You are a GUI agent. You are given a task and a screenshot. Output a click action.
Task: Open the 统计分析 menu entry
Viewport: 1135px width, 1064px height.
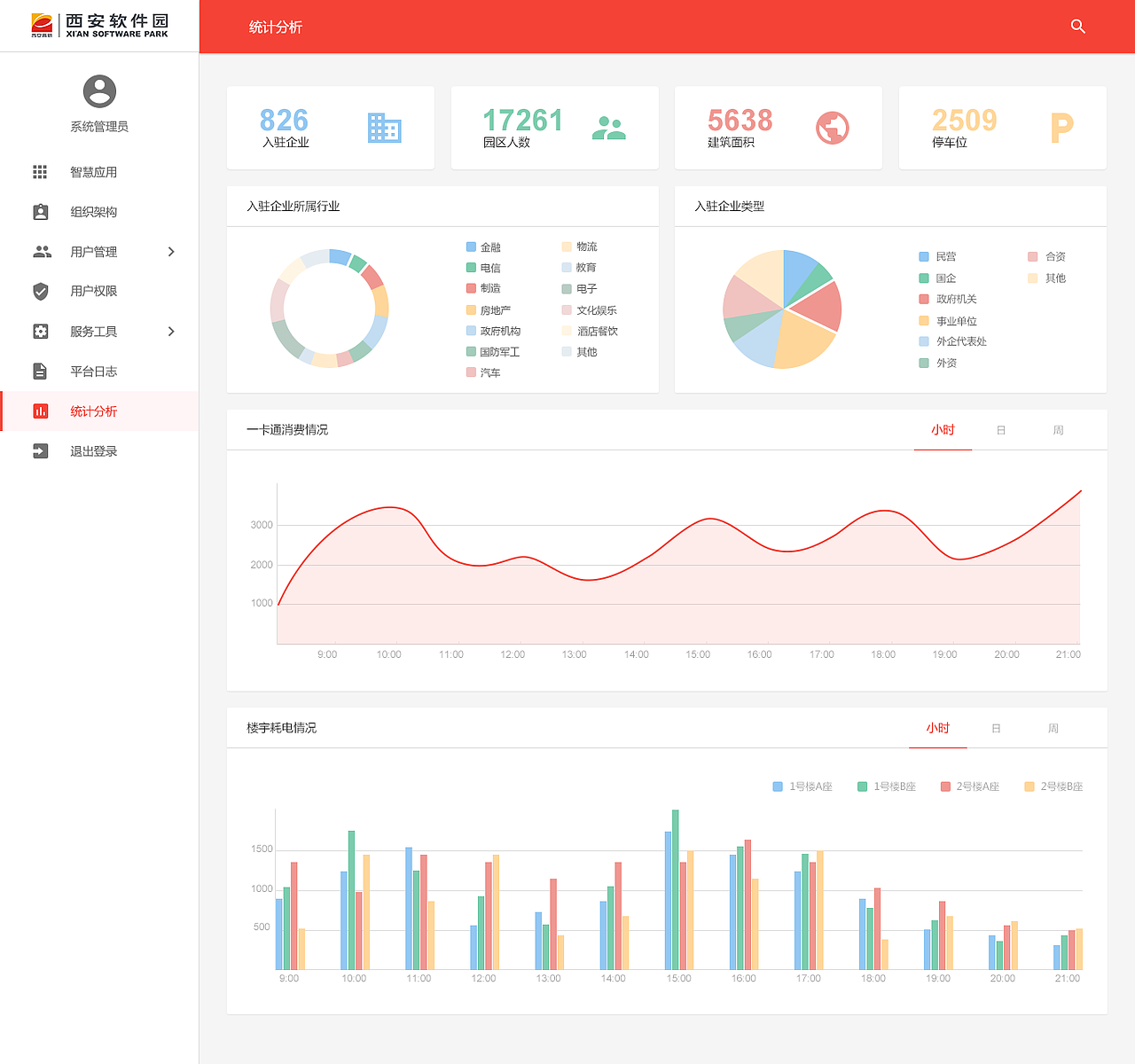[94, 411]
